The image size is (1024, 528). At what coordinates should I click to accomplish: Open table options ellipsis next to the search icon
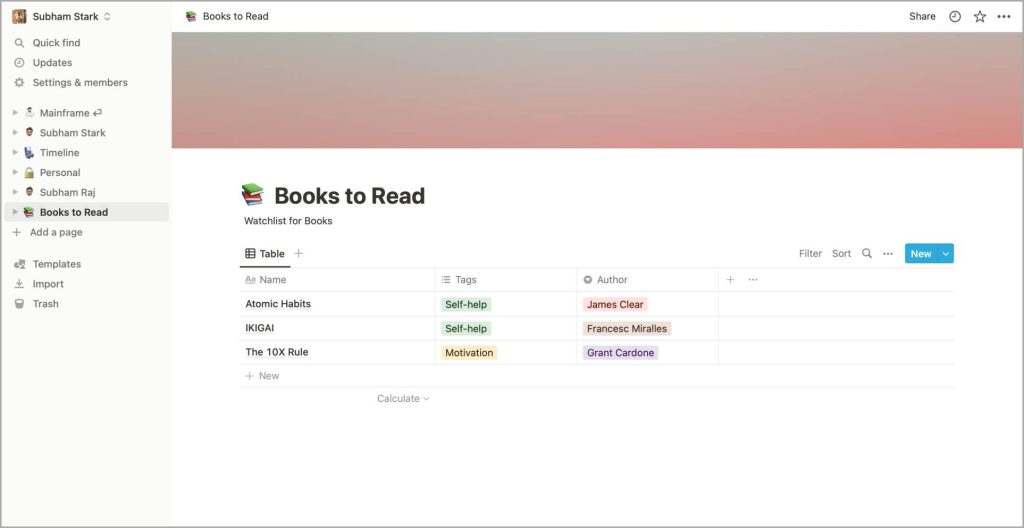coord(888,254)
